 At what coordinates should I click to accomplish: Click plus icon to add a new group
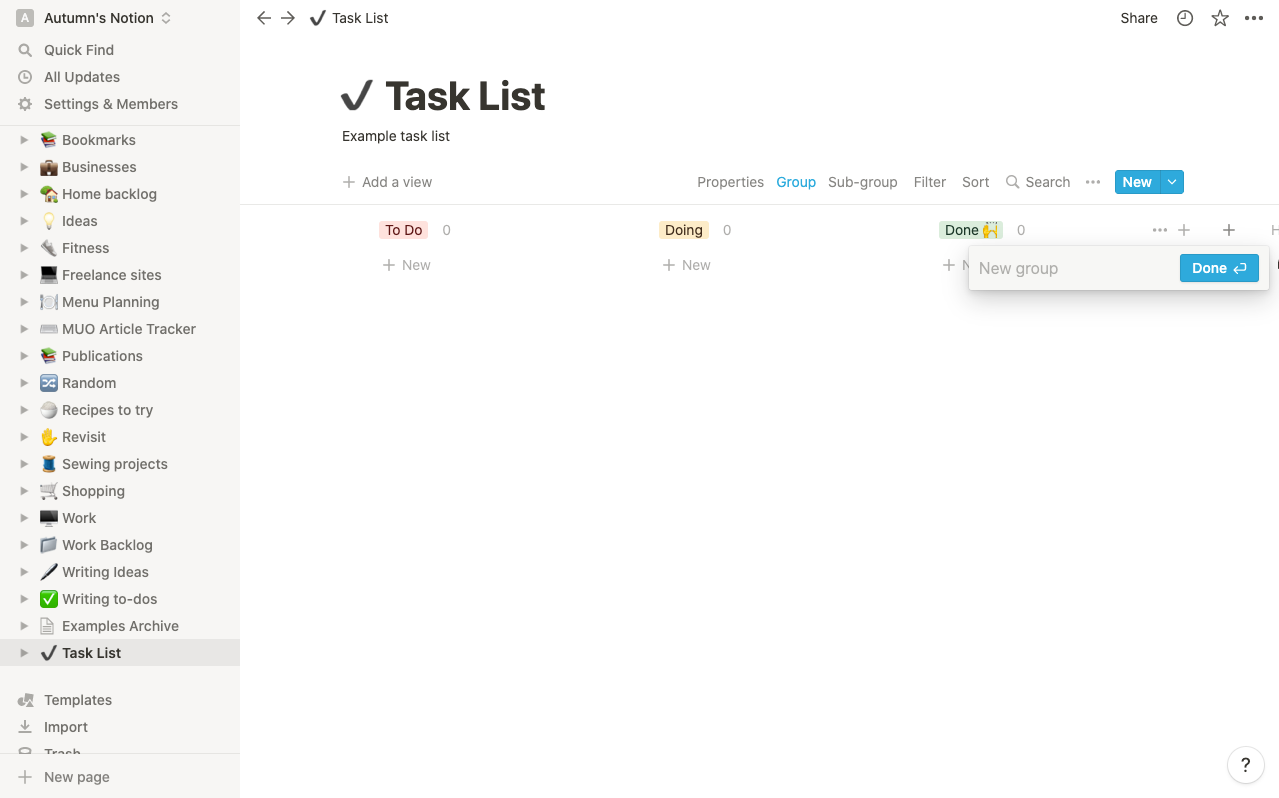coord(1229,230)
